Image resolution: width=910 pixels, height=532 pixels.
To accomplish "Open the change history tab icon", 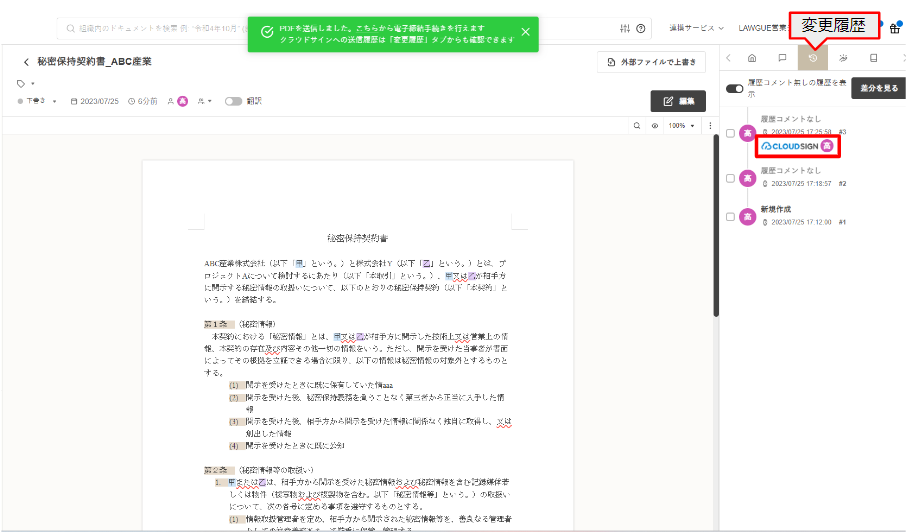I will click(x=812, y=59).
